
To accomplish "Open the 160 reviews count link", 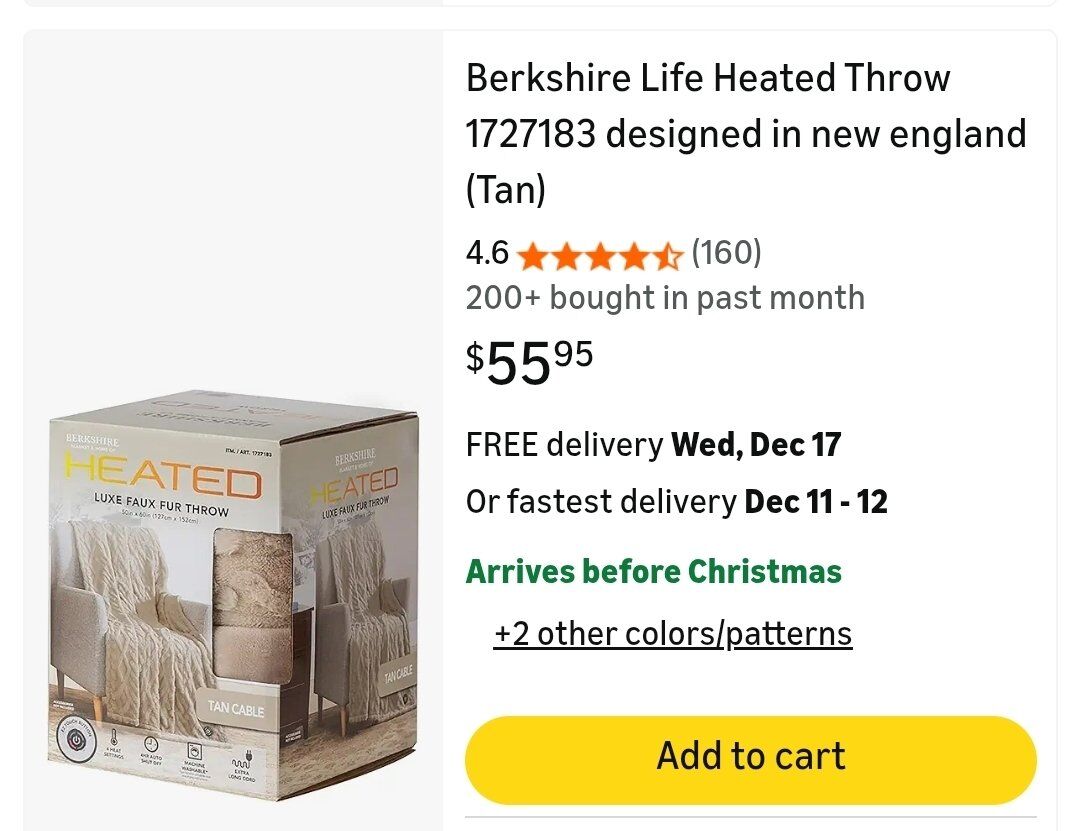I will click(x=726, y=253).
